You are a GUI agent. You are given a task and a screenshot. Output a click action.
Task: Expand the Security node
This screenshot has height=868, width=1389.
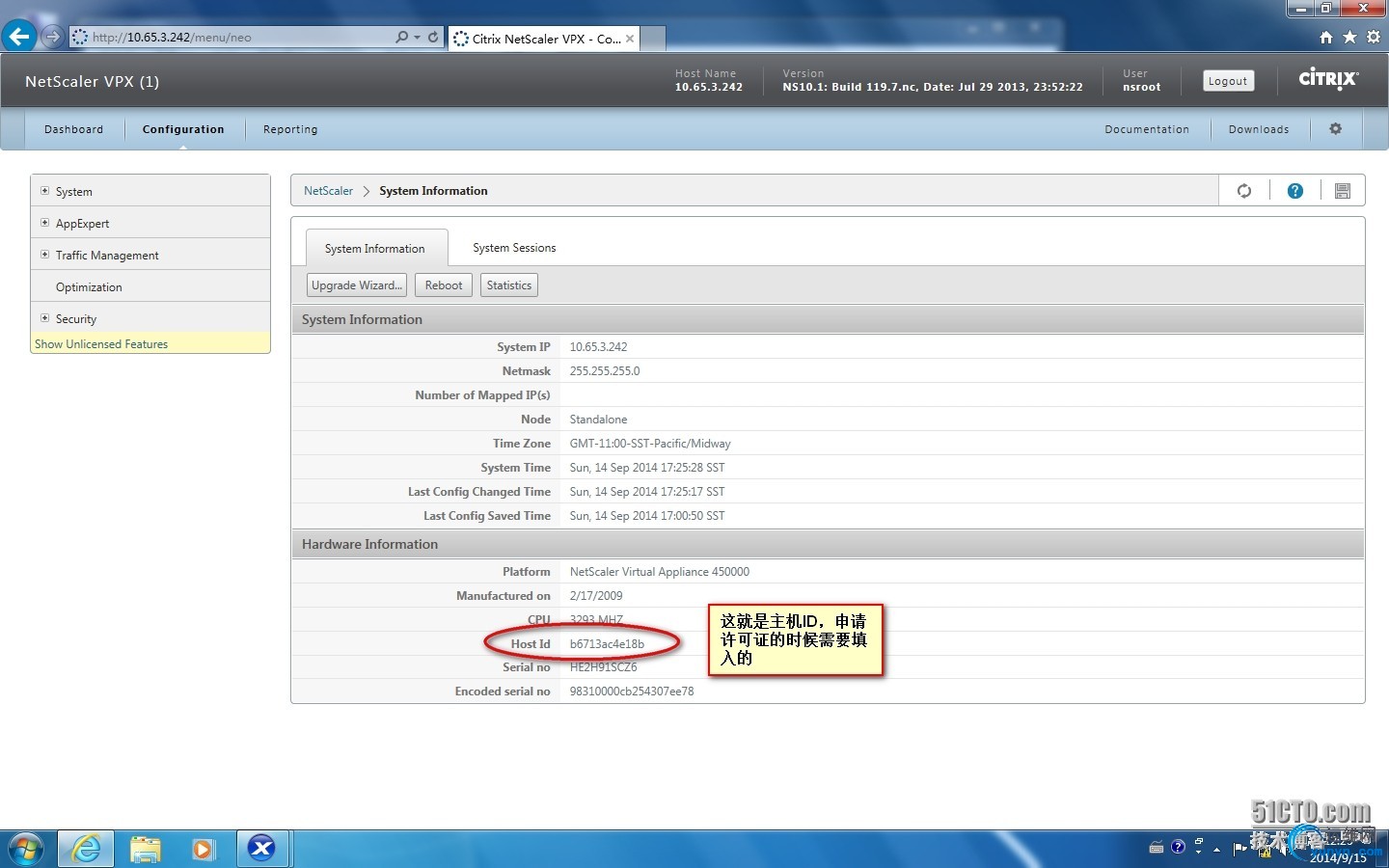pyautogui.click(x=44, y=318)
